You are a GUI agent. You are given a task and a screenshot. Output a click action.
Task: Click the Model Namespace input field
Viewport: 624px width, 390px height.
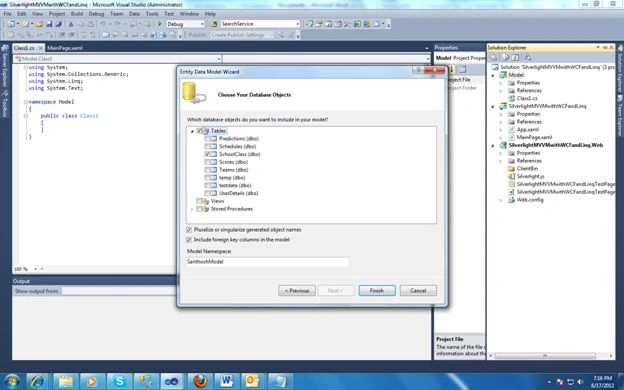point(267,261)
